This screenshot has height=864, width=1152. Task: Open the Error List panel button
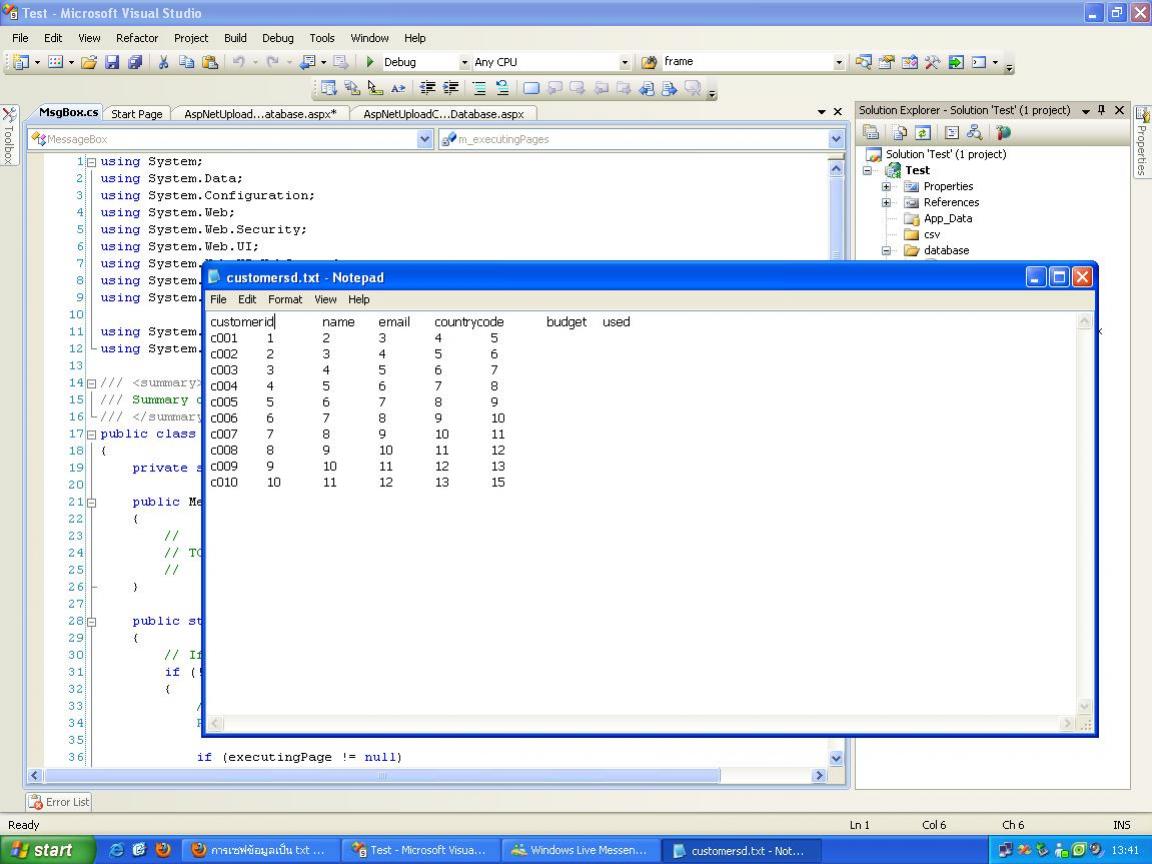[x=59, y=801]
